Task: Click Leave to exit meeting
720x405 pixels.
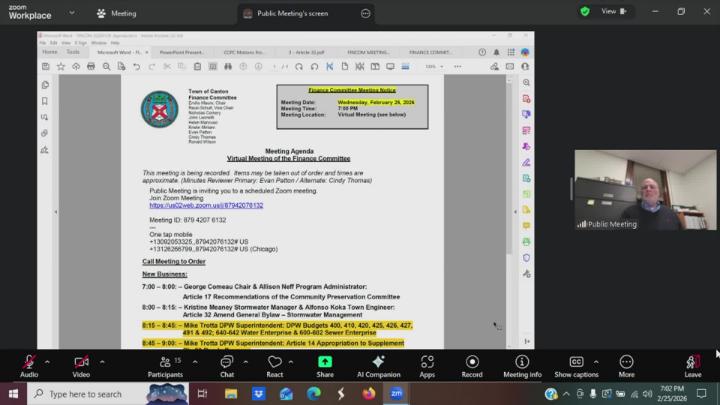Action: [x=692, y=364]
